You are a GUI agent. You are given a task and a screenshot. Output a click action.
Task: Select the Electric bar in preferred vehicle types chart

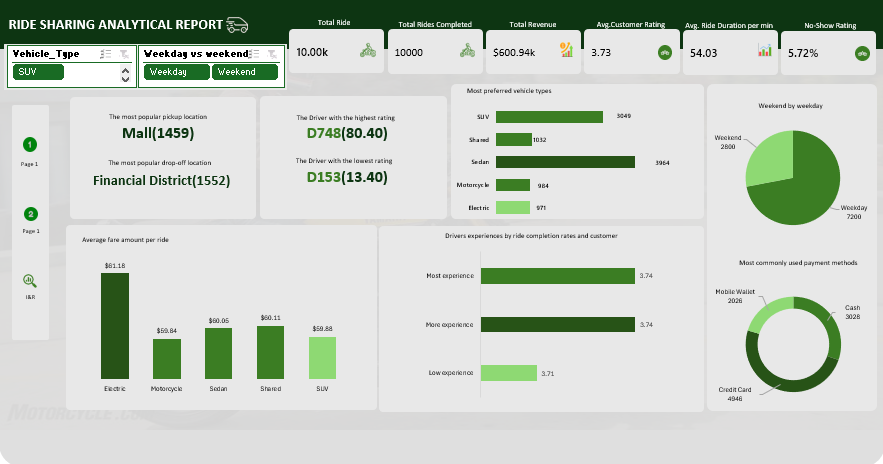(x=513, y=207)
